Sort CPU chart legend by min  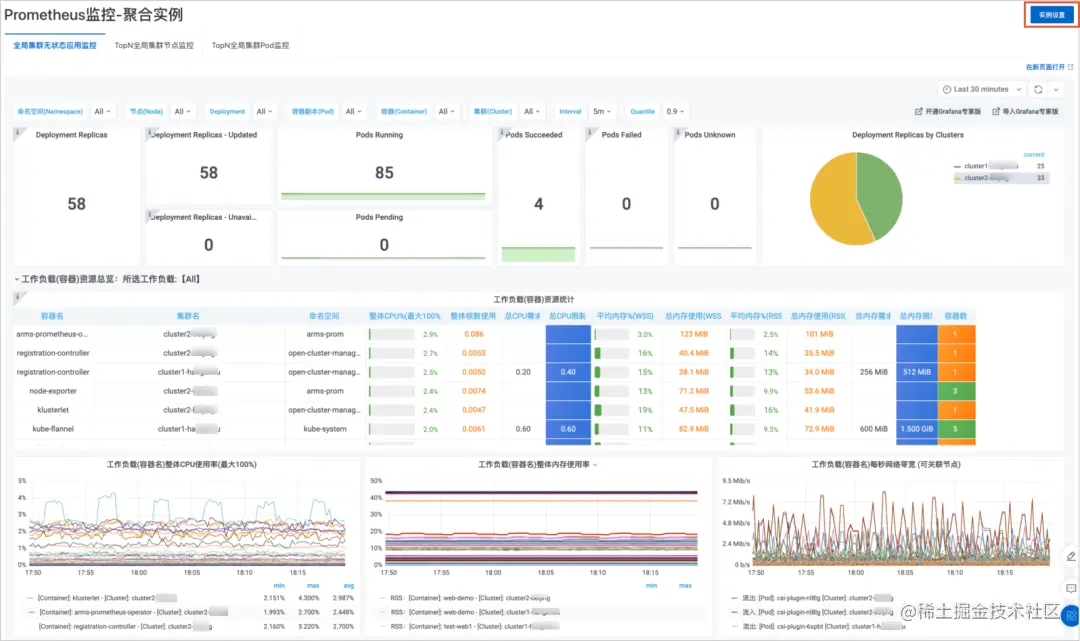(x=279, y=586)
